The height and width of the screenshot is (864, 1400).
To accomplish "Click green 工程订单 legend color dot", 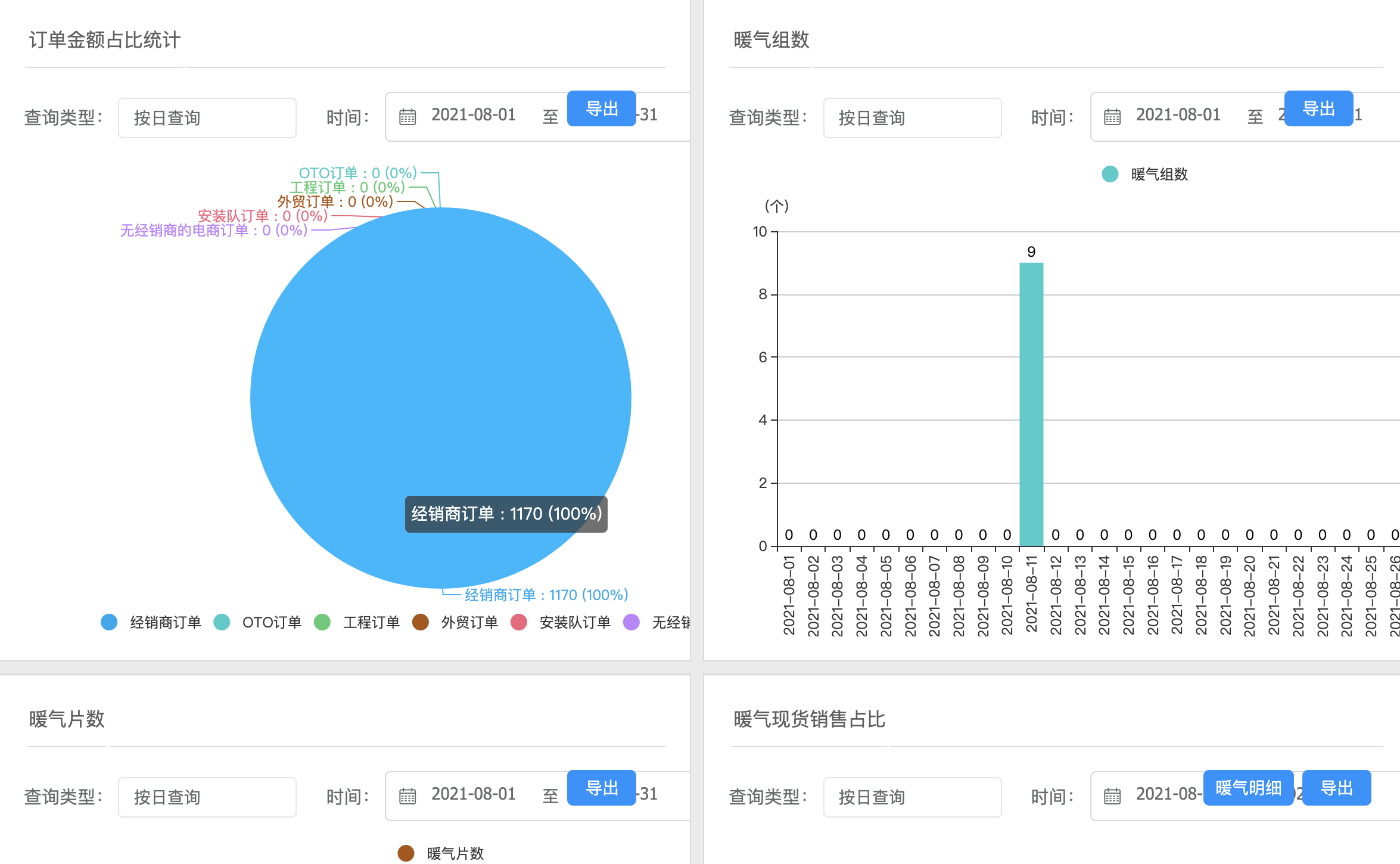I will point(322,622).
